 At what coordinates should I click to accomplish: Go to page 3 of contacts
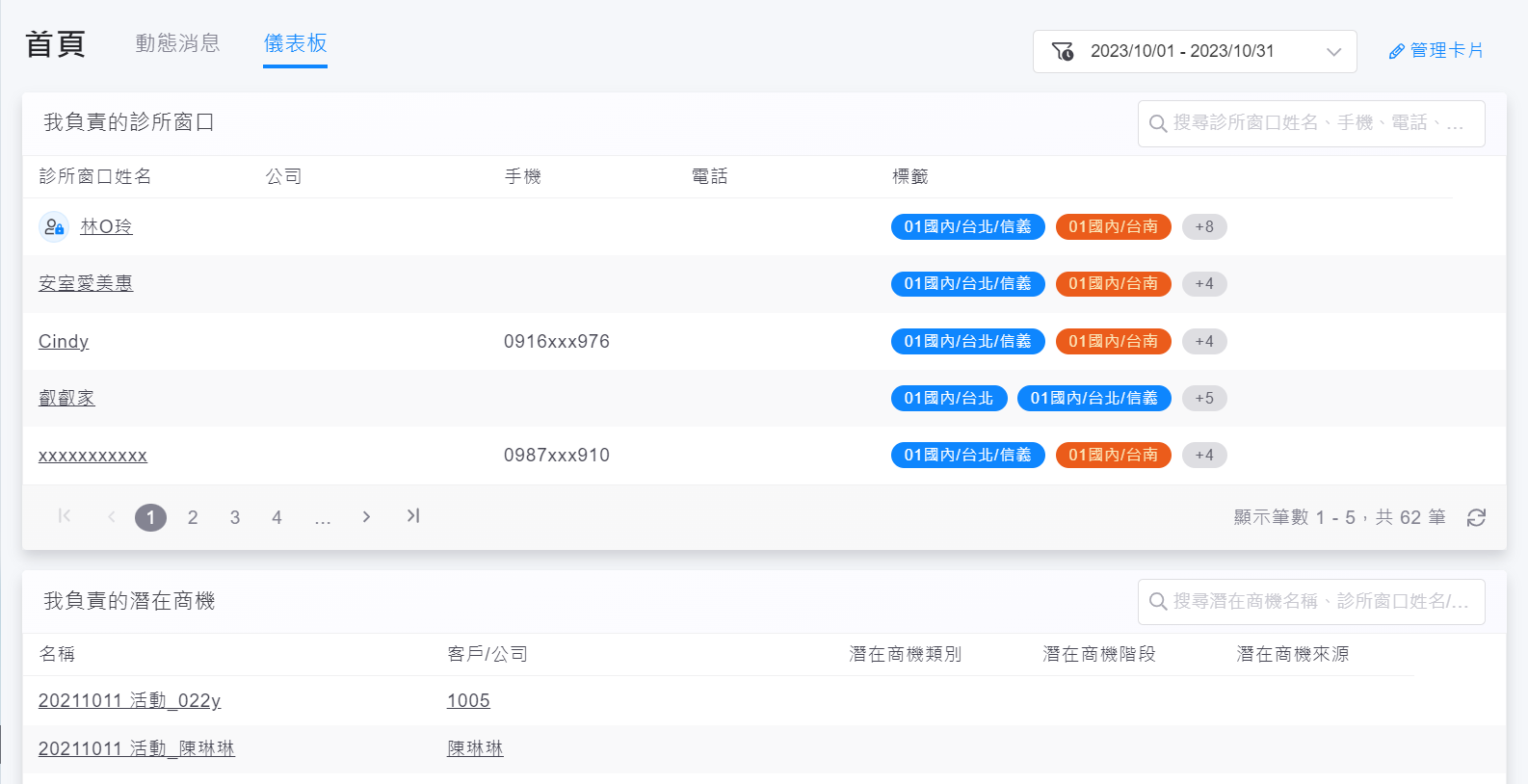tap(234, 518)
